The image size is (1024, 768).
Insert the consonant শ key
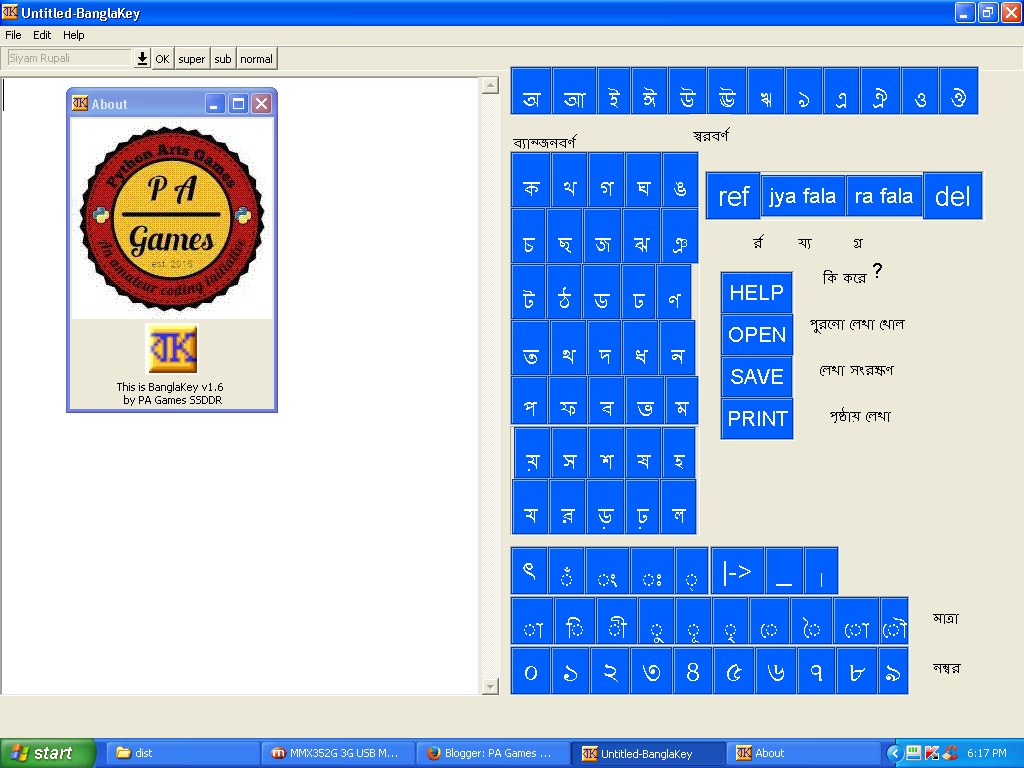607,453
